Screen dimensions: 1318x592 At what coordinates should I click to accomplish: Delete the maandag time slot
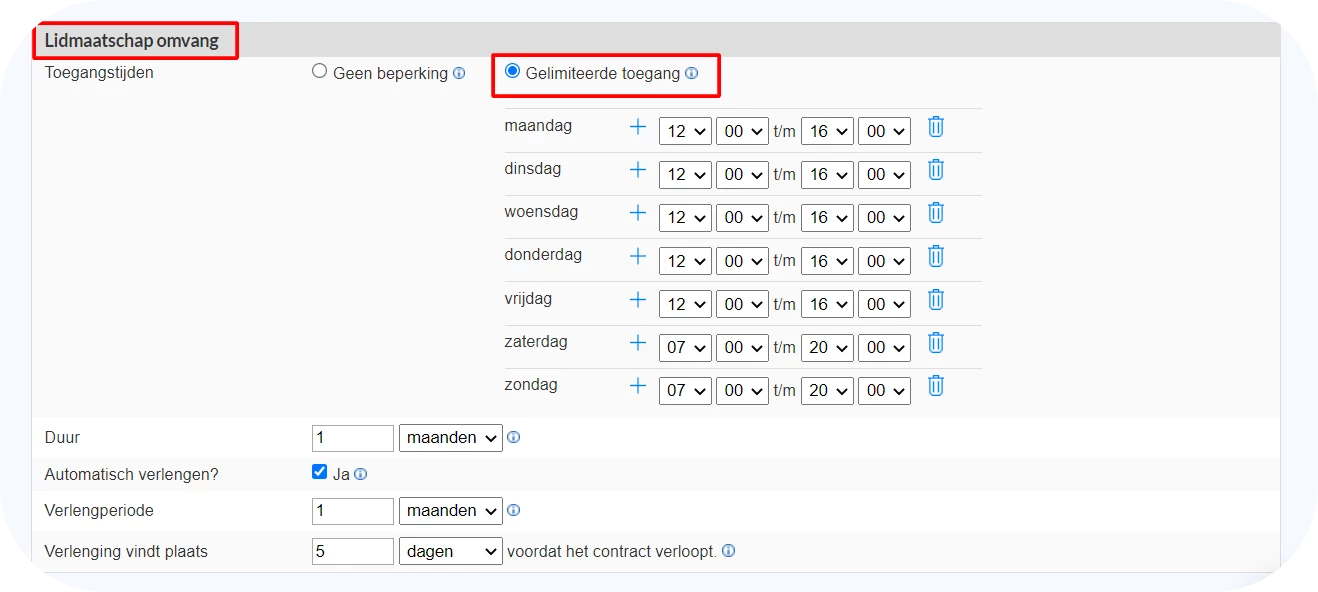(x=935, y=127)
